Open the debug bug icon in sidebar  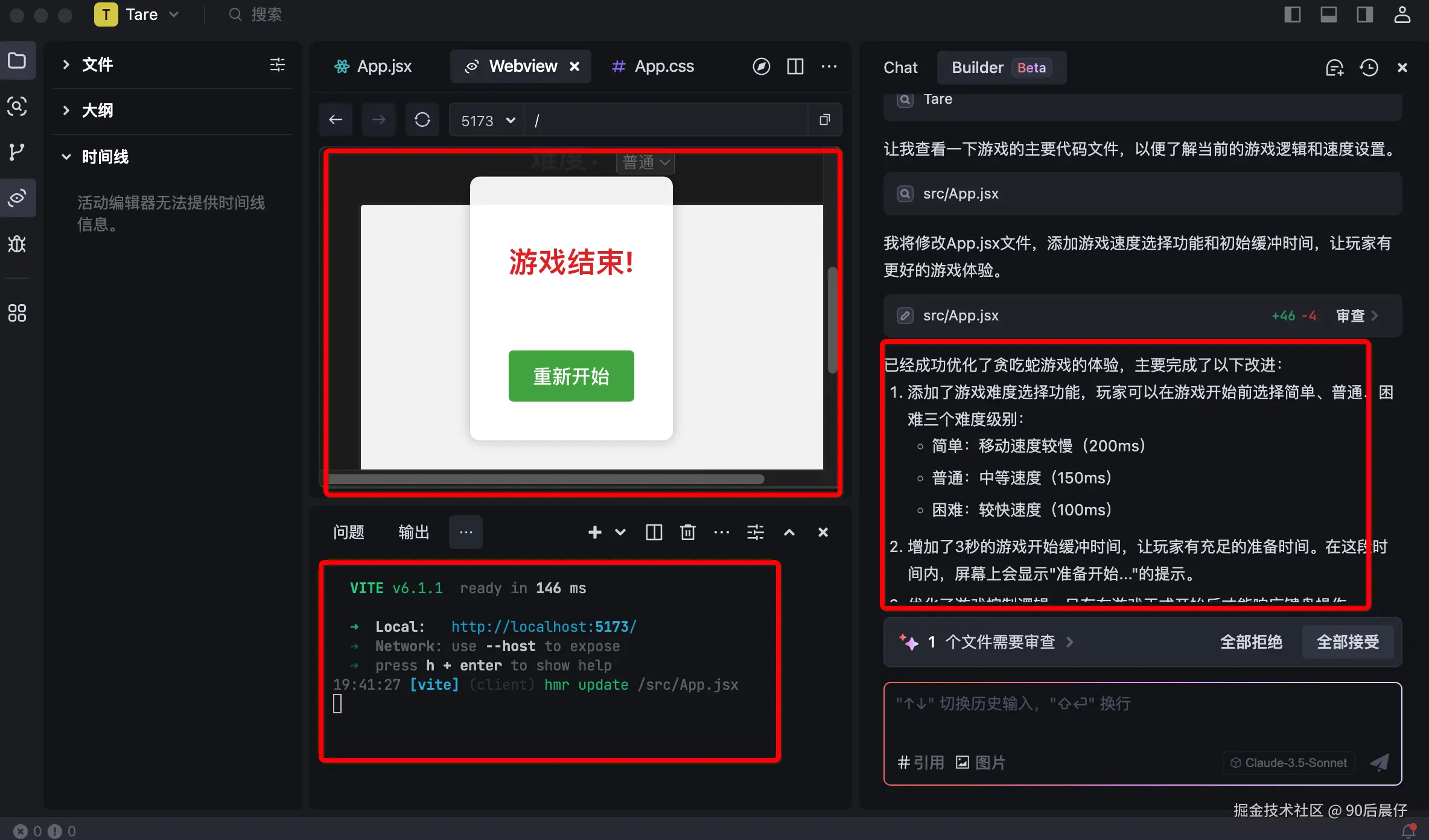click(x=17, y=244)
